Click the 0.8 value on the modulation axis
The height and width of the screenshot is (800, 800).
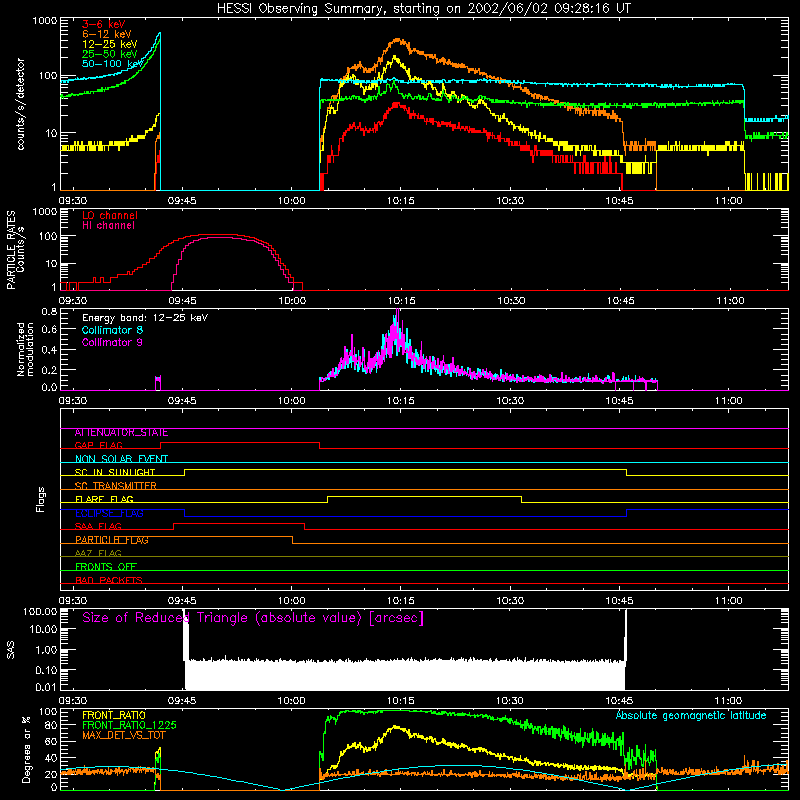pos(49,312)
